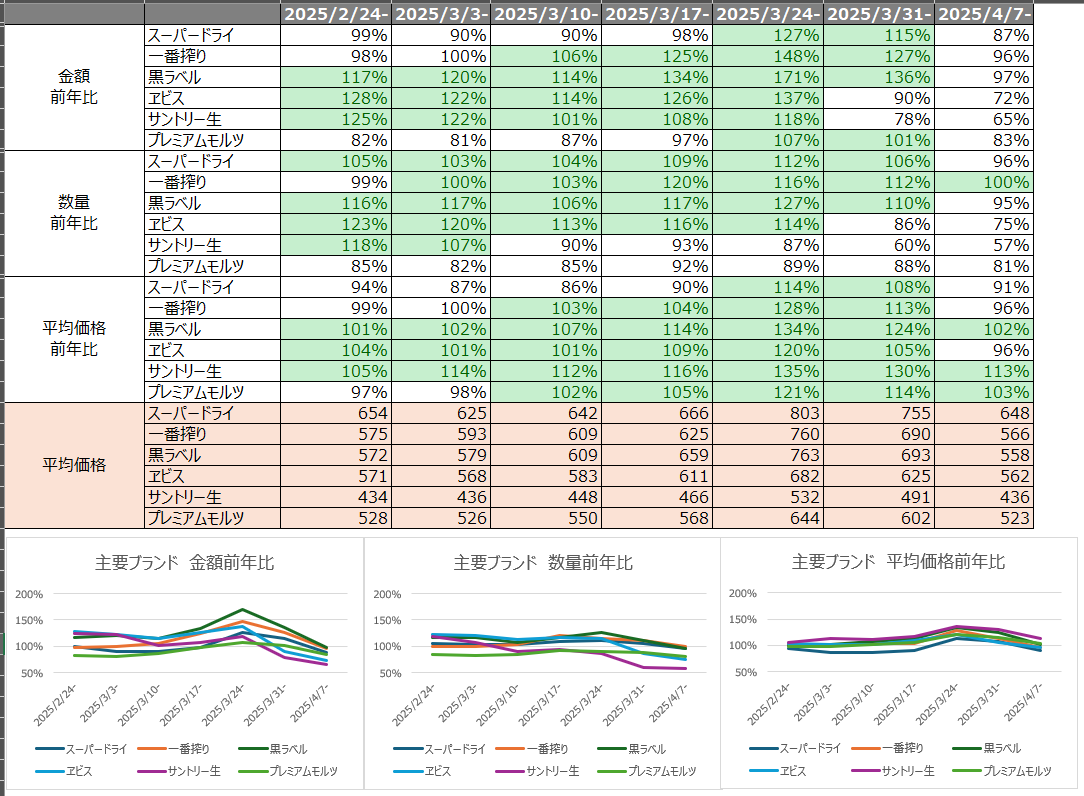Image resolution: width=1084 pixels, height=796 pixels.
Task: Click 黒ラベル legend entry in 金額前年比 chart
Action: point(281,748)
